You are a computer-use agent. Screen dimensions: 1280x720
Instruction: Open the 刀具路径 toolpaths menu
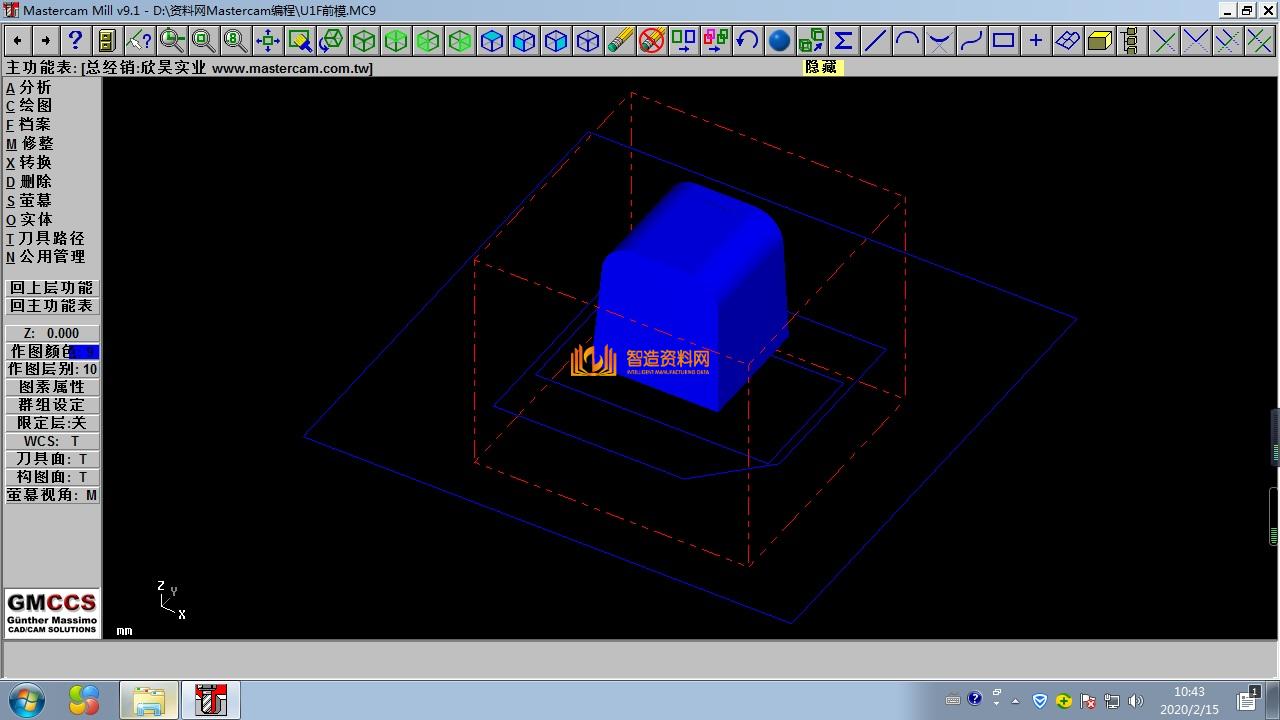coord(50,238)
